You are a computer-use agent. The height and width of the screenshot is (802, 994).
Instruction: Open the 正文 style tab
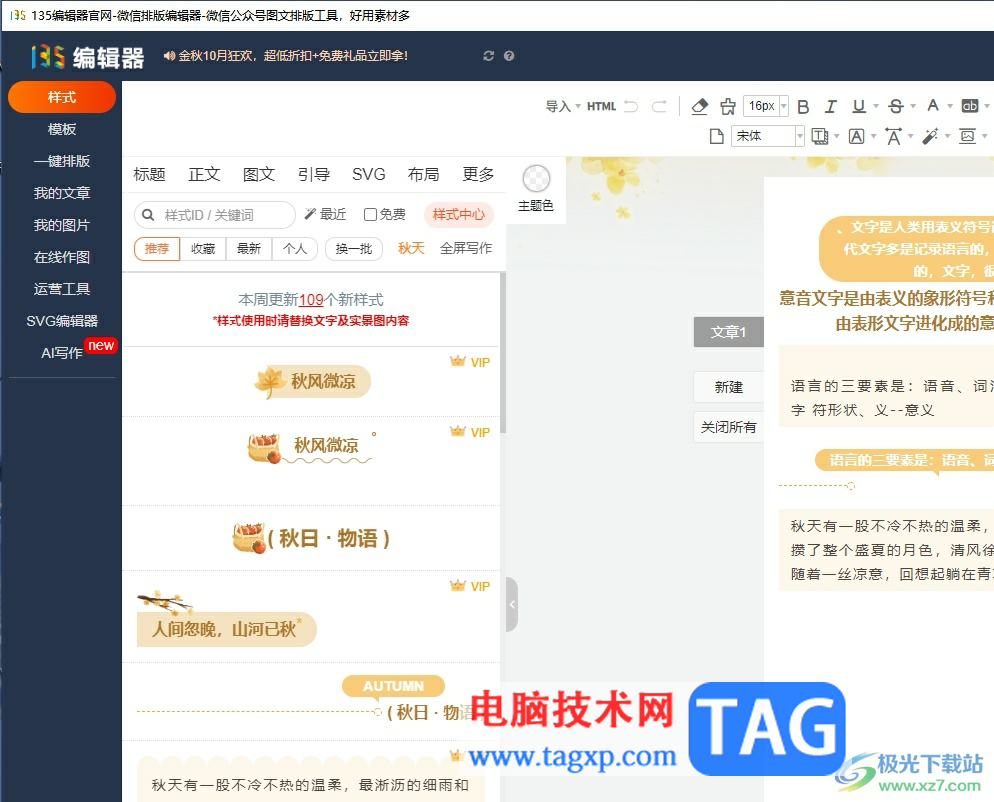204,174
